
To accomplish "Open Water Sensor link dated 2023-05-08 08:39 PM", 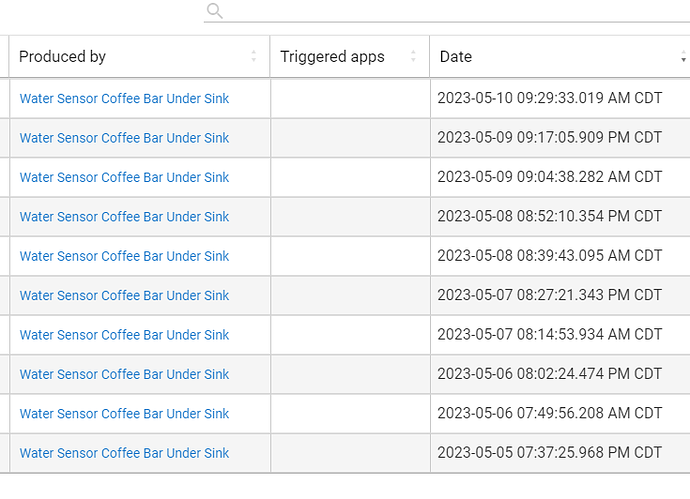I will pos(124,256).
